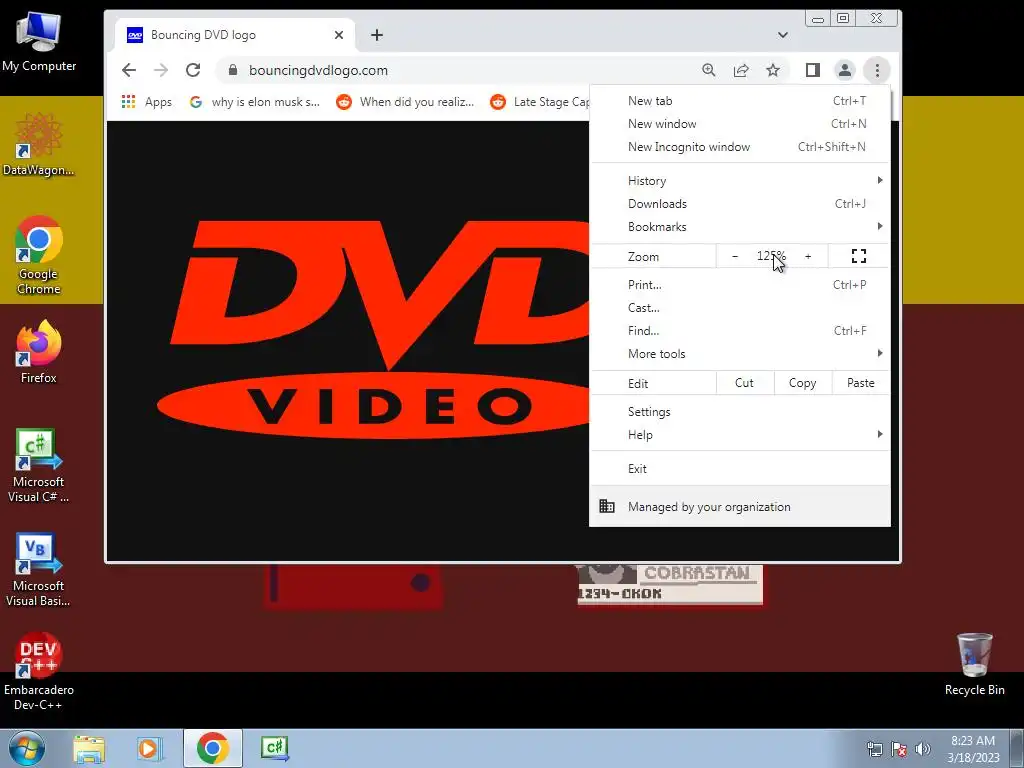Screen dimensions: 1024x768
Task: Open 'Late Stage Cap' bookmark
Action: pos(539,101)
